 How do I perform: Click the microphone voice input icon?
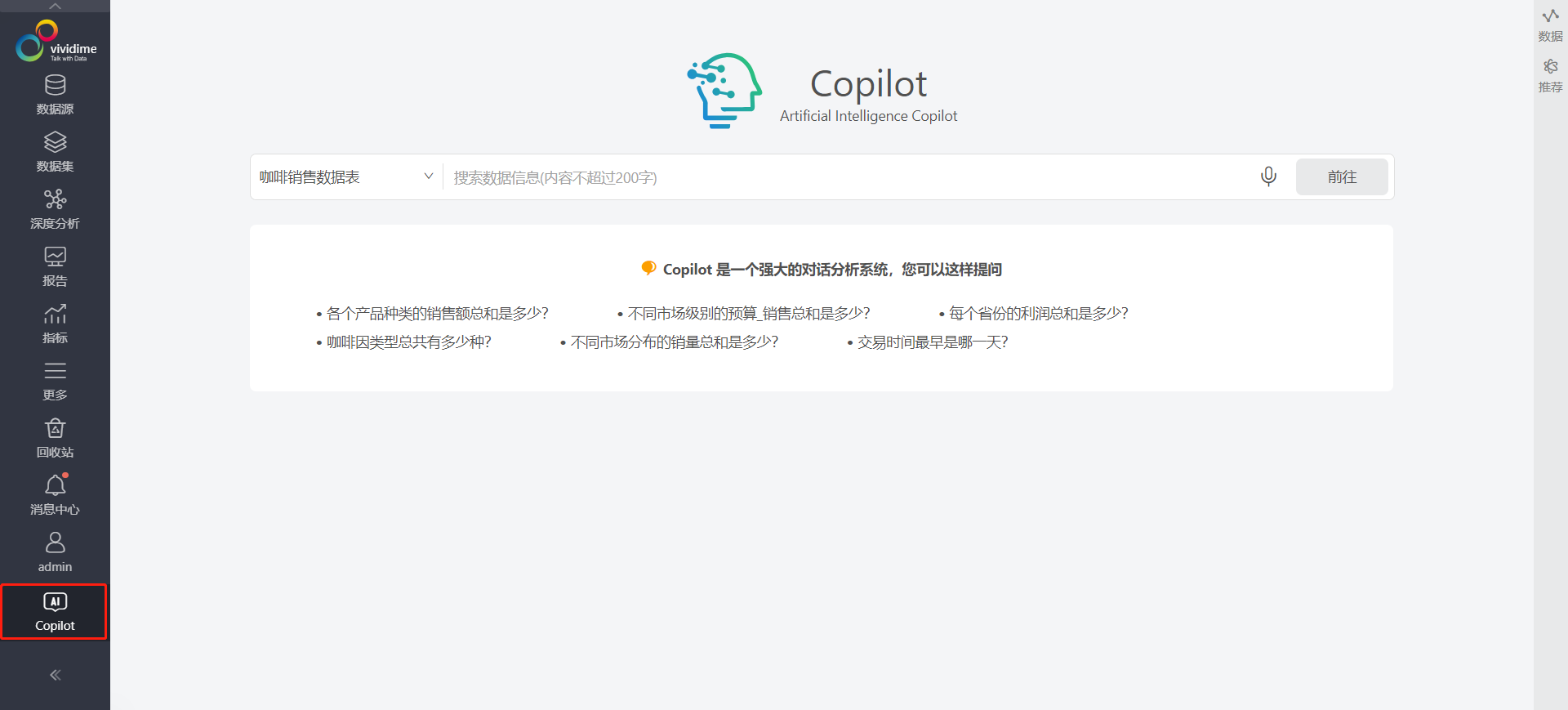pos(1268,176)
